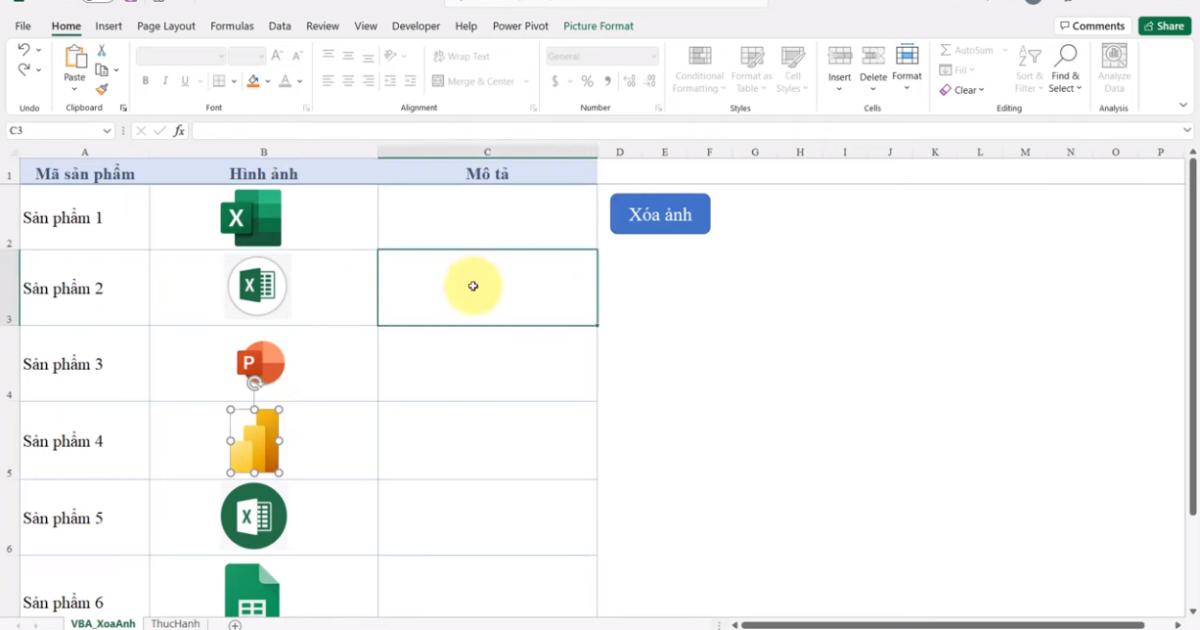This screenshot has height=630, width=1200.
Task: Click the Find & Select magnifier
Action: 1066,56
